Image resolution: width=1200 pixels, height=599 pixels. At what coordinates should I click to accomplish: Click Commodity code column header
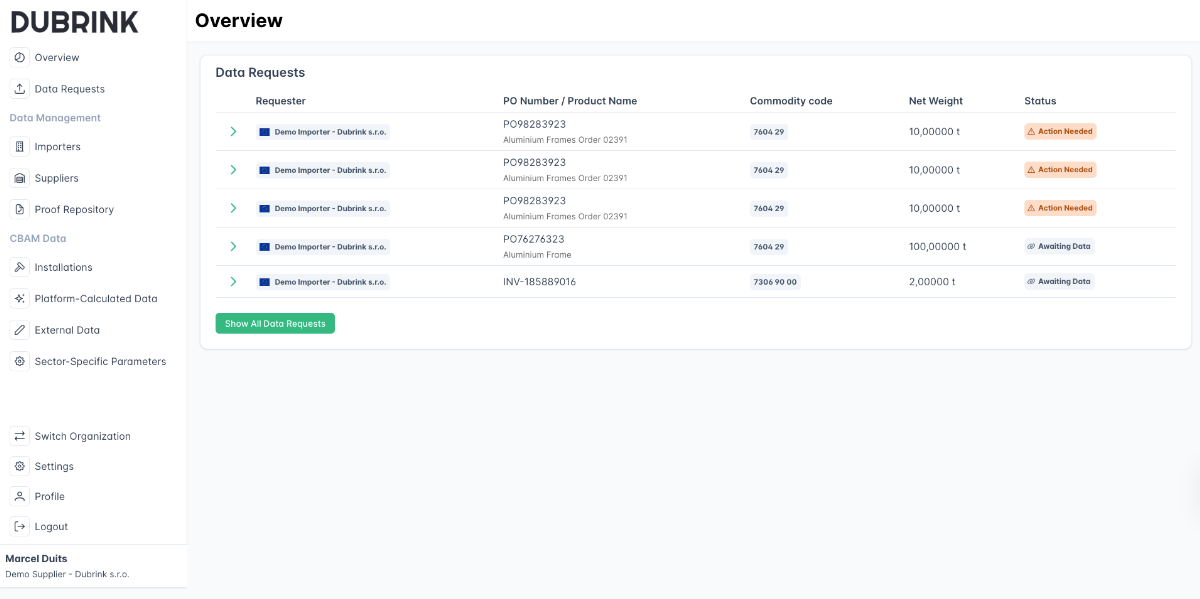[791, 101]
